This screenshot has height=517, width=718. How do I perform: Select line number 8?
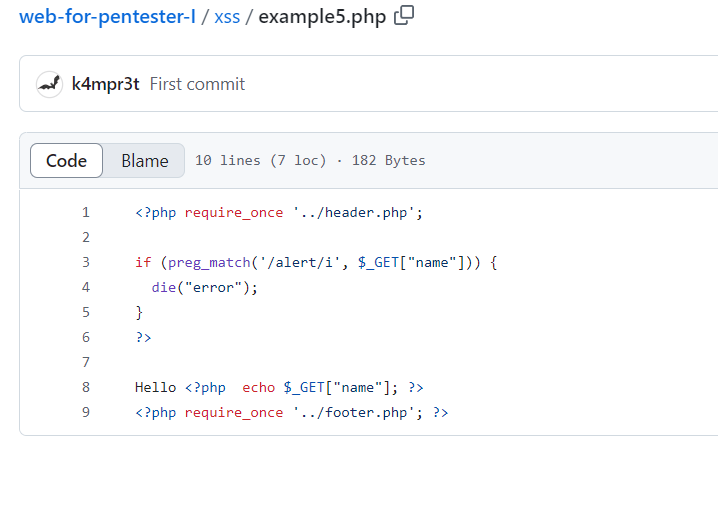tap(86, 387)
